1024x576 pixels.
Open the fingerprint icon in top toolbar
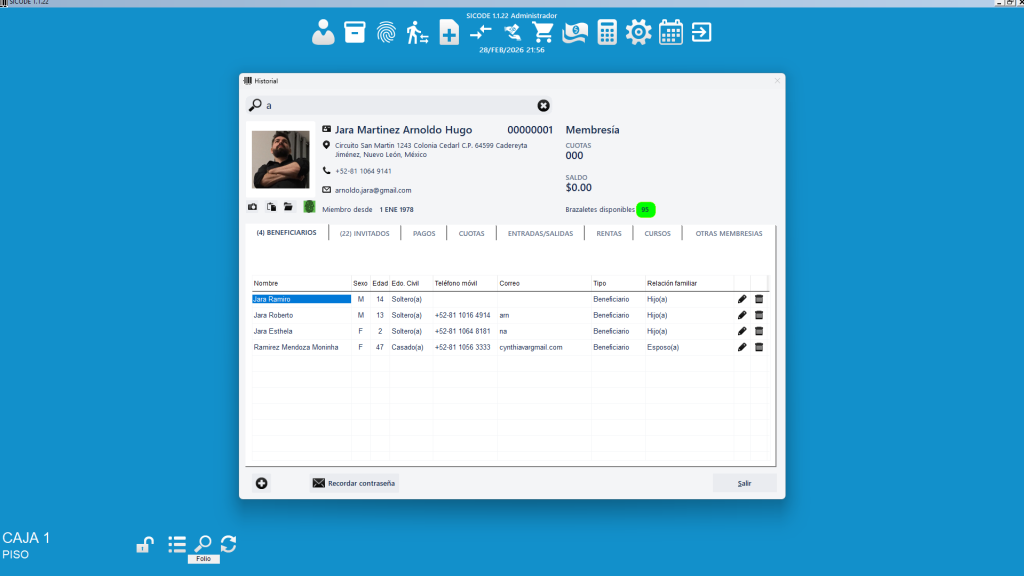coord(386,32)
